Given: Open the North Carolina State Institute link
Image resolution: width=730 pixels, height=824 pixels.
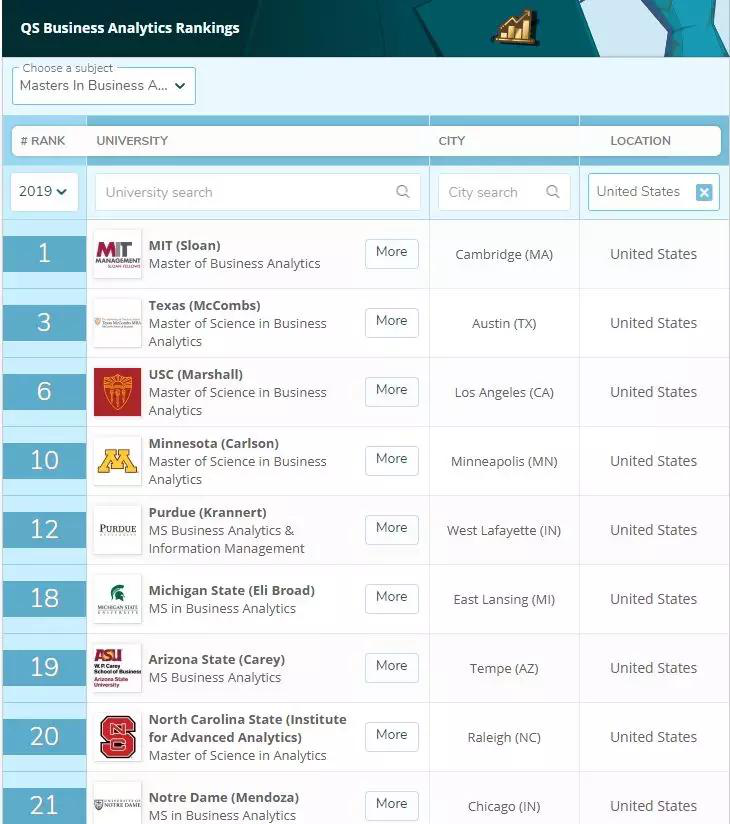Looking at the screenshot, I should click(248, 728).
